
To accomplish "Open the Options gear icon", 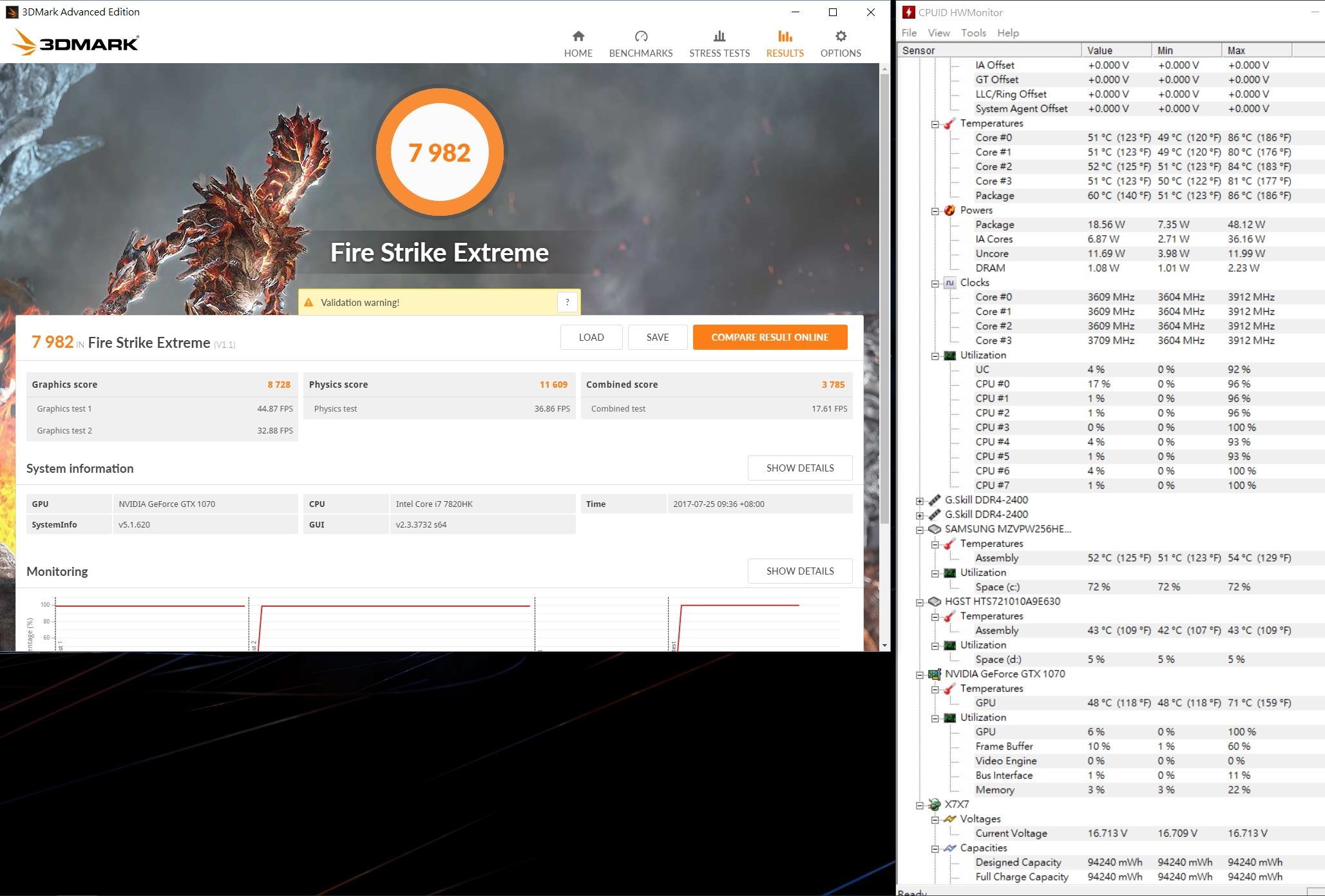I will coord(841,36).
